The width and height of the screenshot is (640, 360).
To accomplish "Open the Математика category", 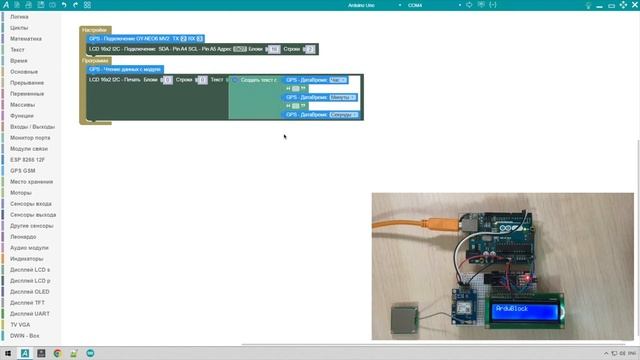I will (x=26, y=39).
